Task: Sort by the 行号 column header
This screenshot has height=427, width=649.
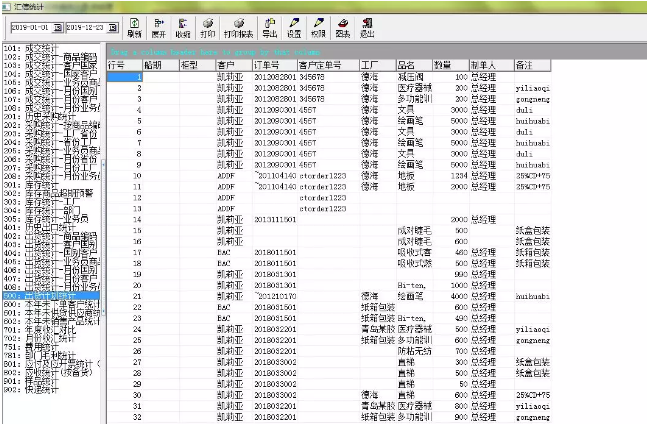Action: tap(125, 65)
